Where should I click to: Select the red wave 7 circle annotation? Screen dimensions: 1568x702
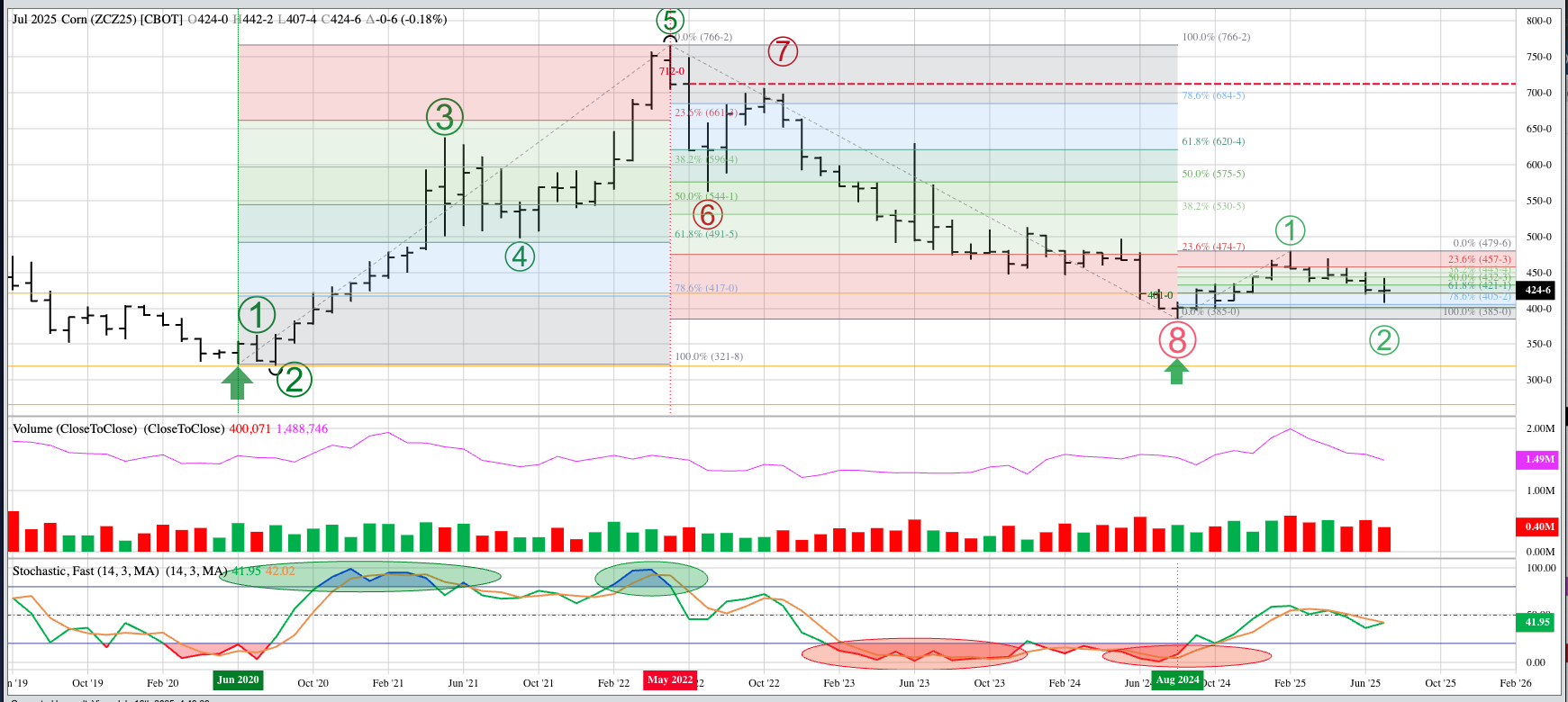pyautogui.click(x=783, y=51)
